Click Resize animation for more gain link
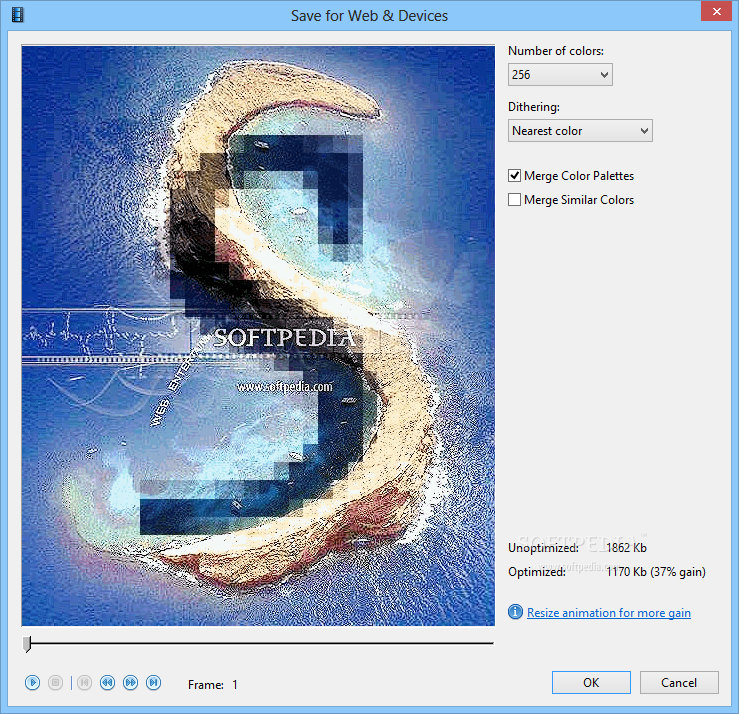Viewport: 739px width, 714px height. click(x=609, y=613)
